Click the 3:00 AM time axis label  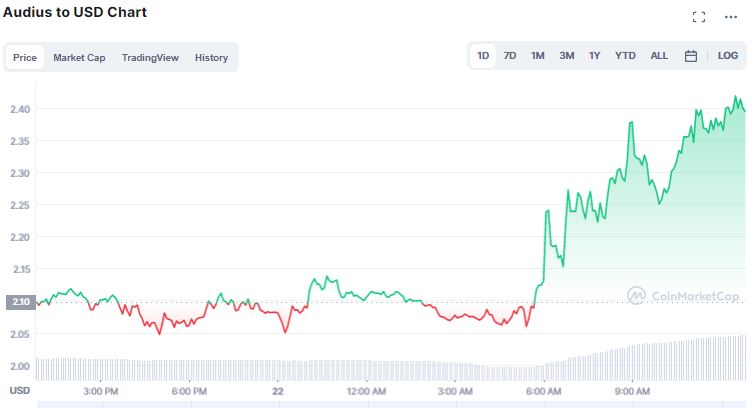(x=455, y=392)
